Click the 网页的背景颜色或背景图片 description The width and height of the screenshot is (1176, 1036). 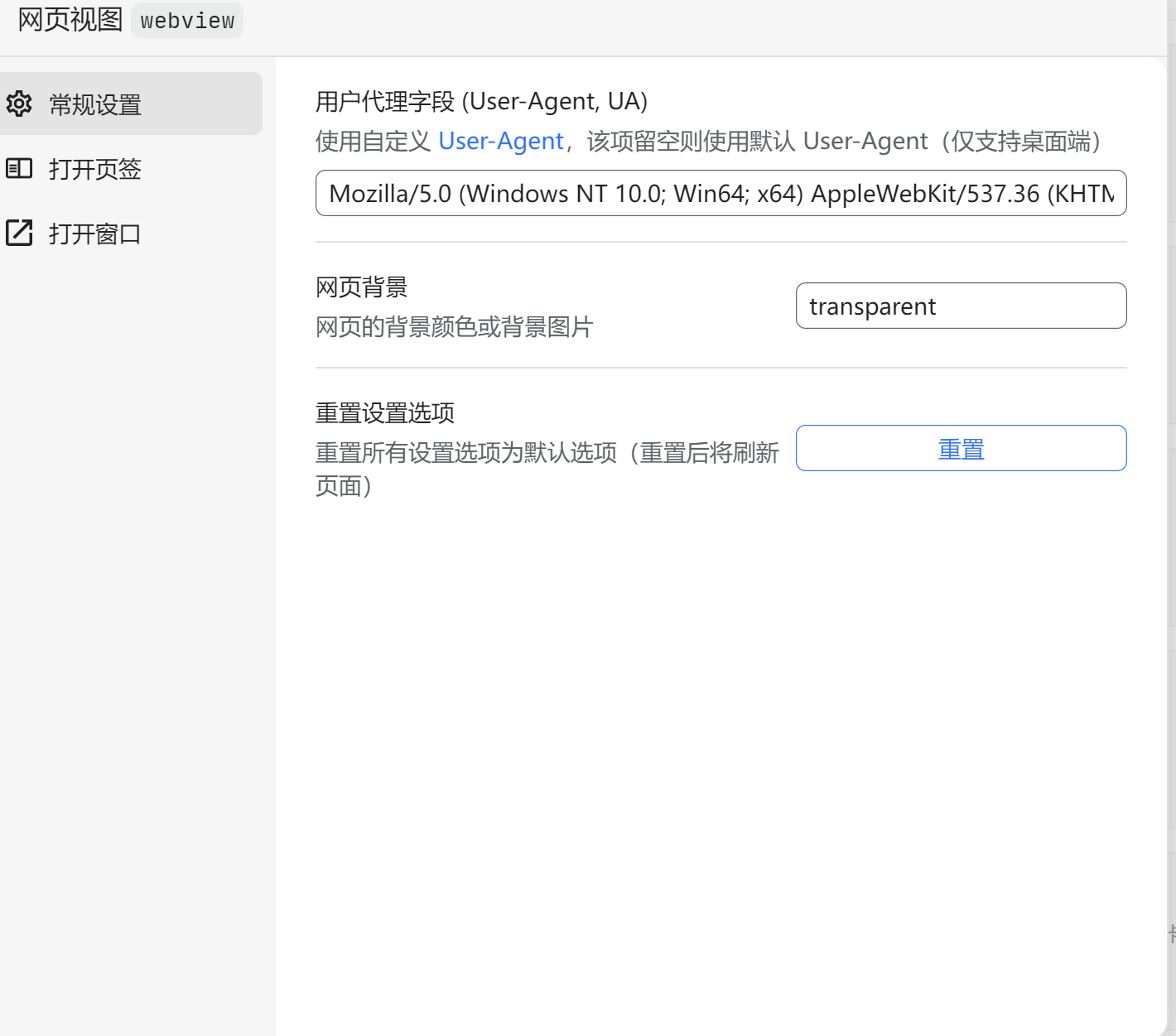point(454,327)
